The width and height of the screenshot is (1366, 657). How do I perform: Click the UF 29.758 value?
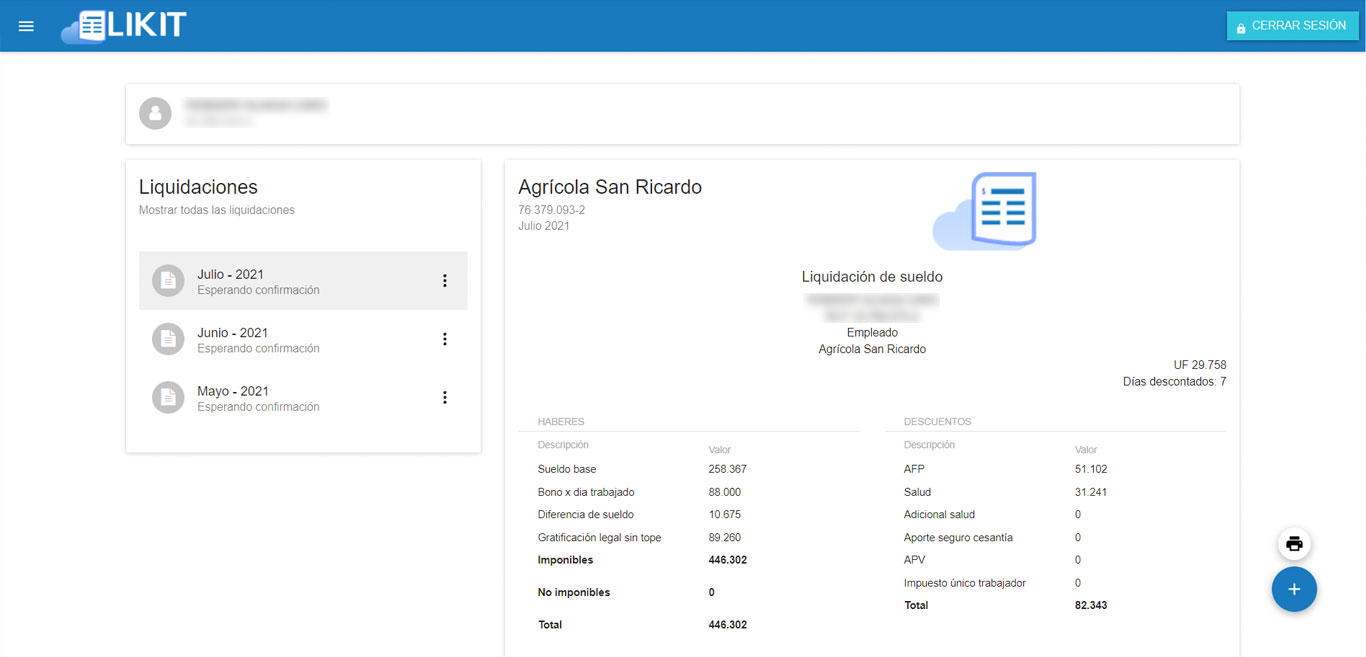(x=1200, y=365)
